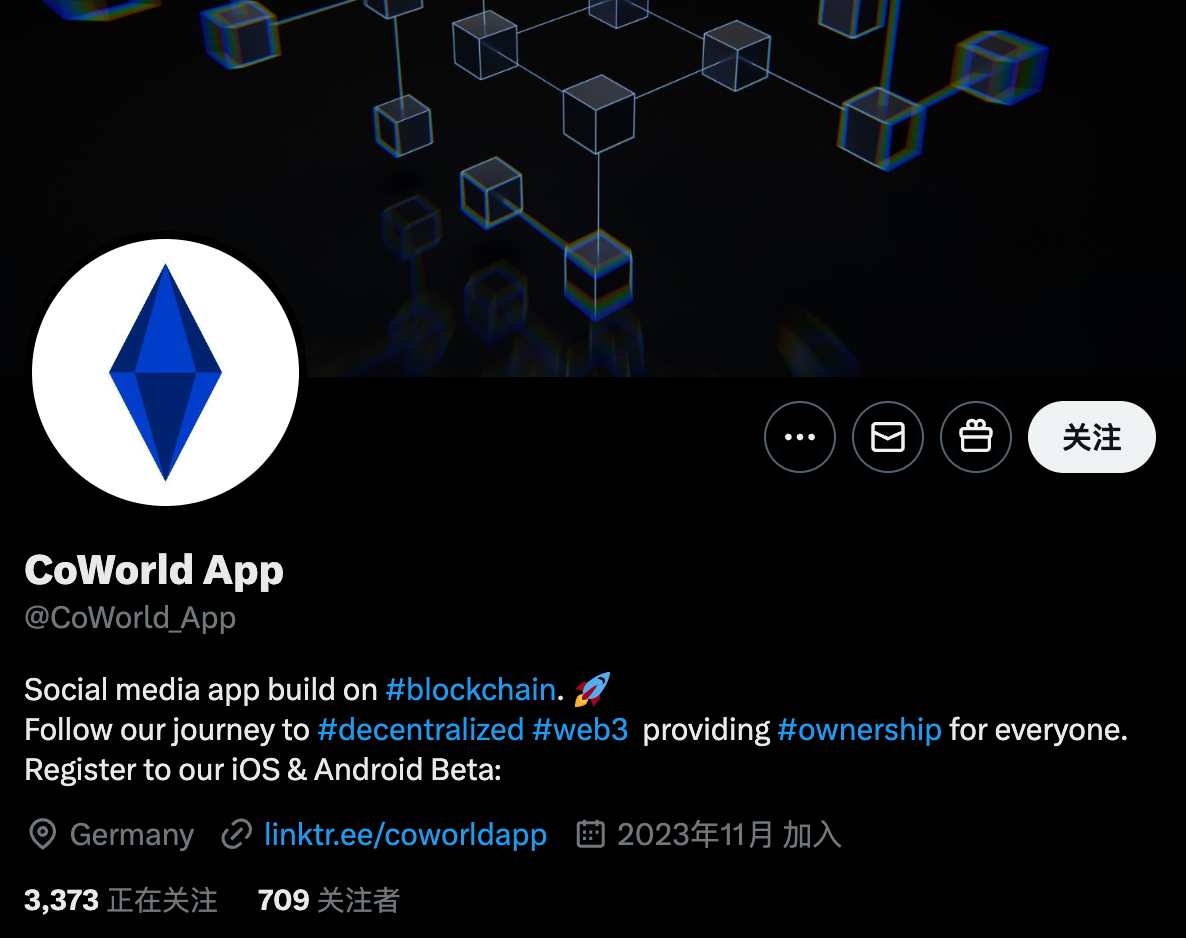This screenshot has width=1186, height=938.
Task: Click the rocket emoji in bio
Action: pyautogui.click(x=591, y=689)
